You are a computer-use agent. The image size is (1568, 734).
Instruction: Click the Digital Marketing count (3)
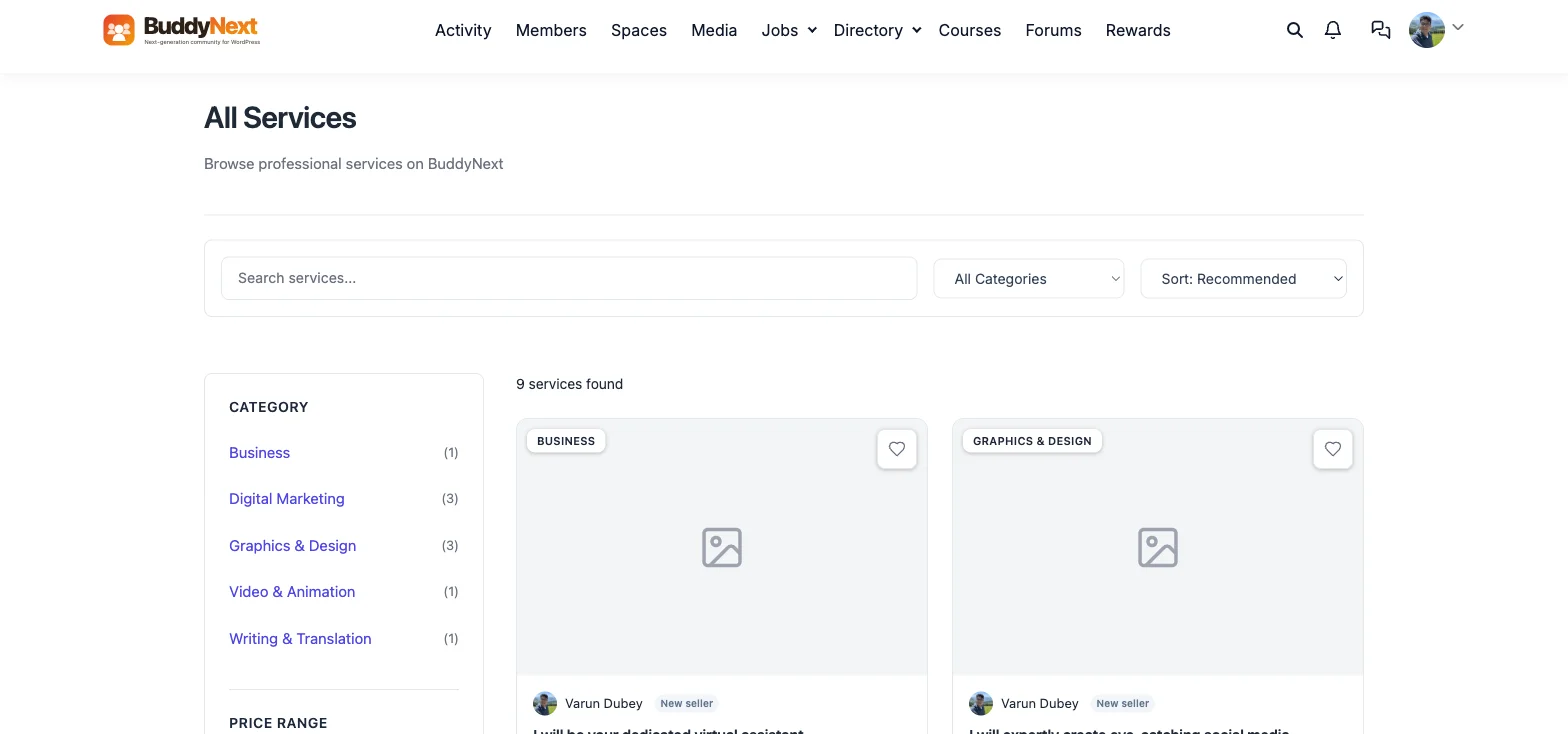point(450,499)
